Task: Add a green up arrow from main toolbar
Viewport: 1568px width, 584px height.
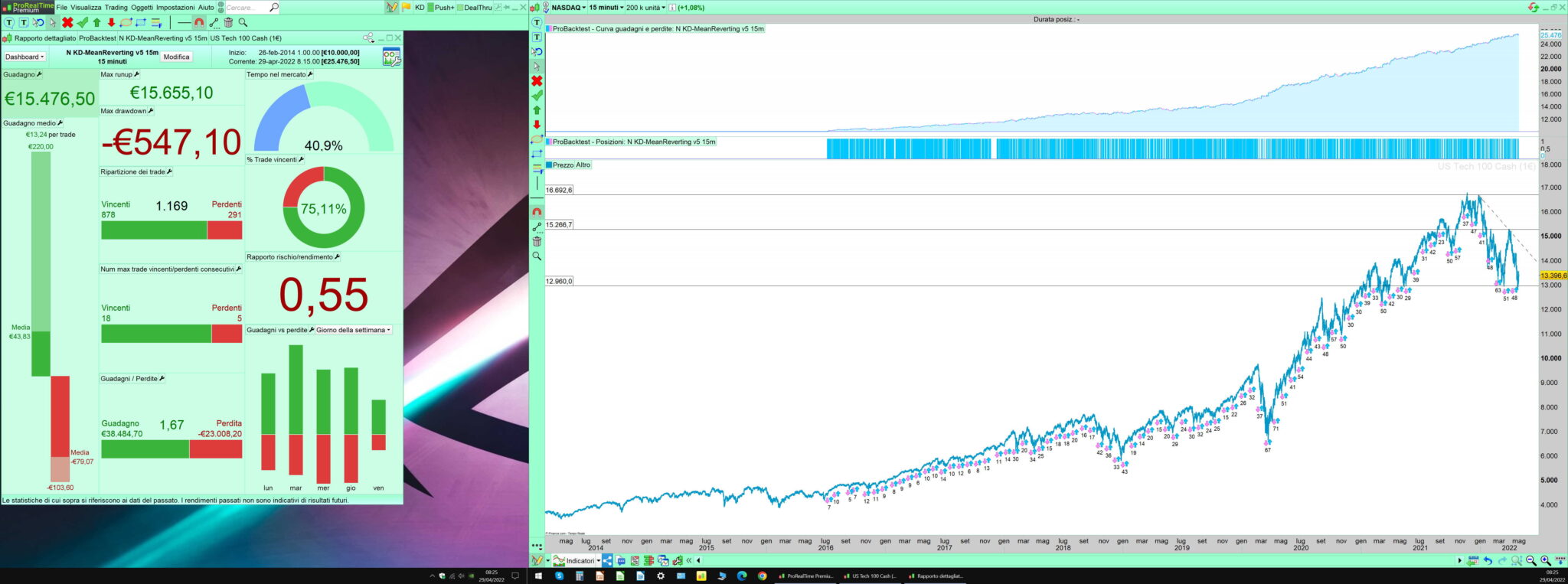Action: click(97, 23)
